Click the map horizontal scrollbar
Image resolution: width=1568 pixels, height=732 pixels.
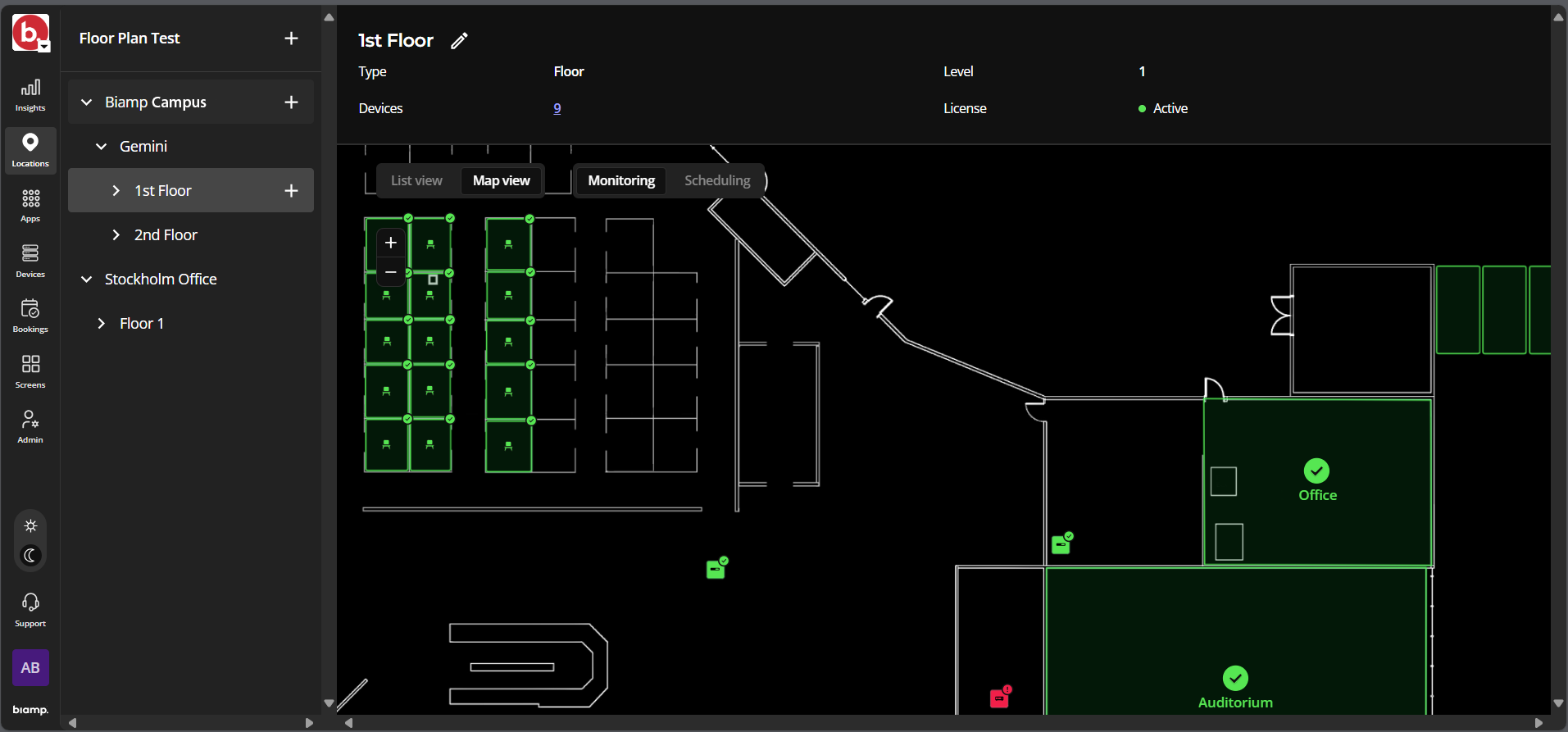943,723
